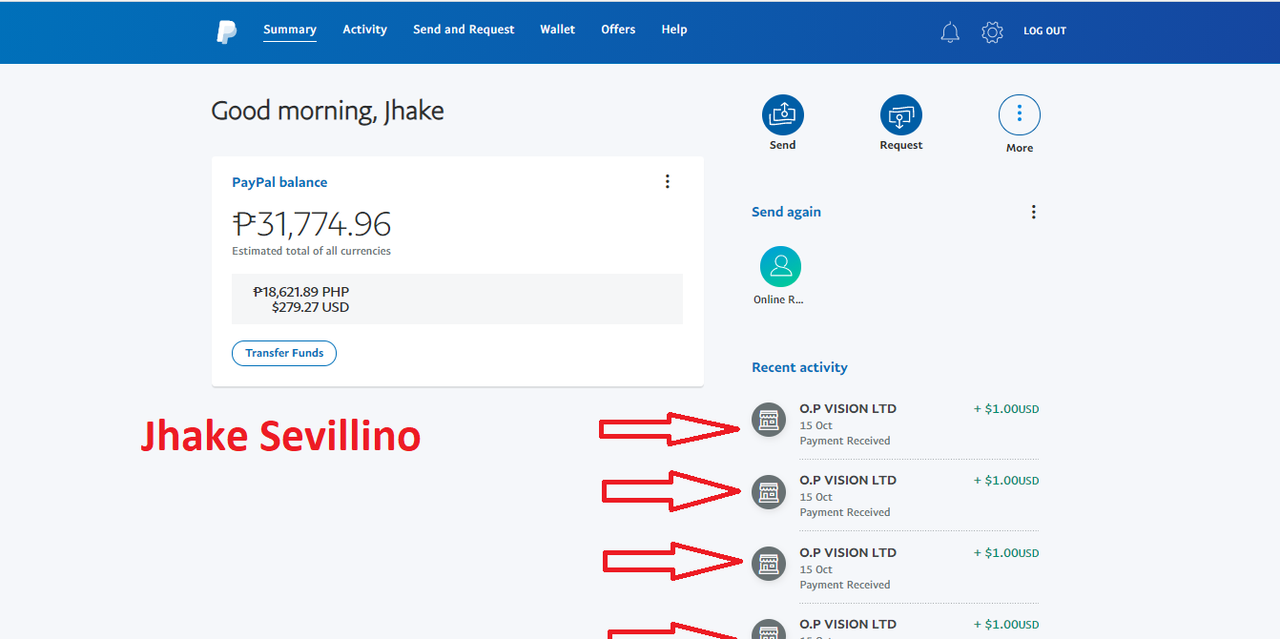Click the PayPal logo icon
Screen dimensions: 1280x639
[x=226, y=31]
